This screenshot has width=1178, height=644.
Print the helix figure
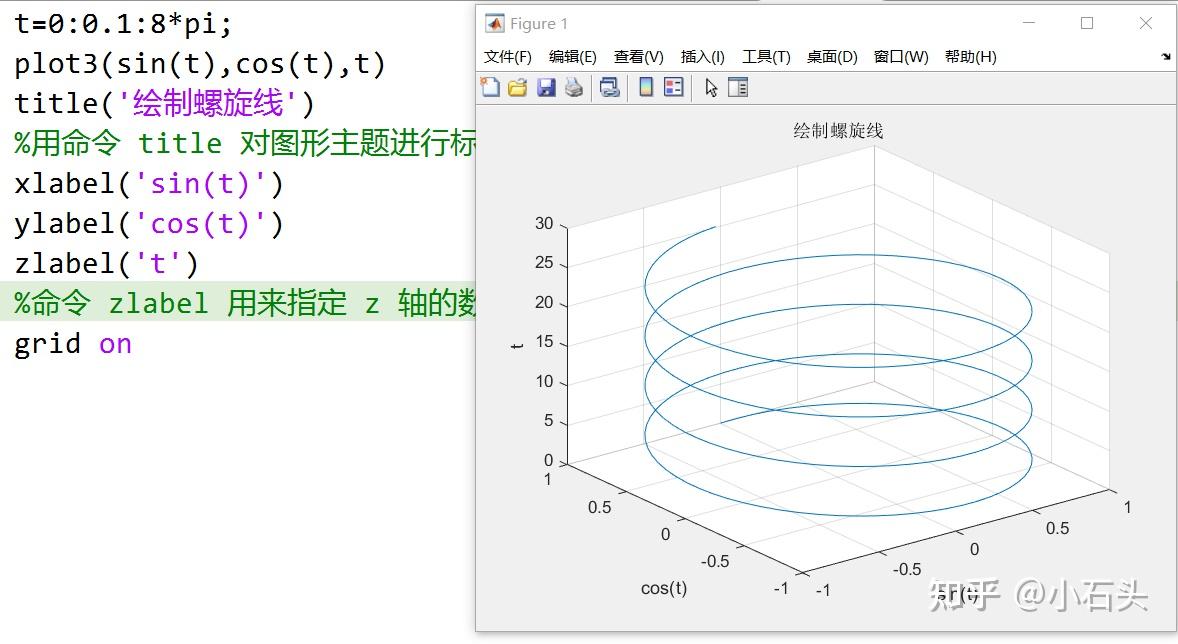tap(574, 87)
